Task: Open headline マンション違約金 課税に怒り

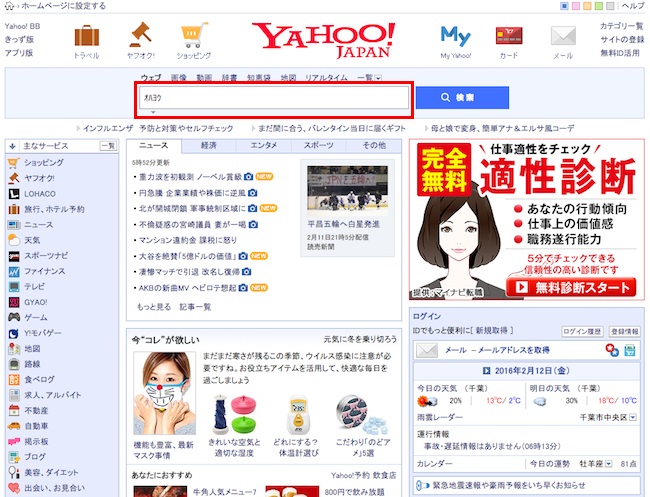Action: point(188,240)
